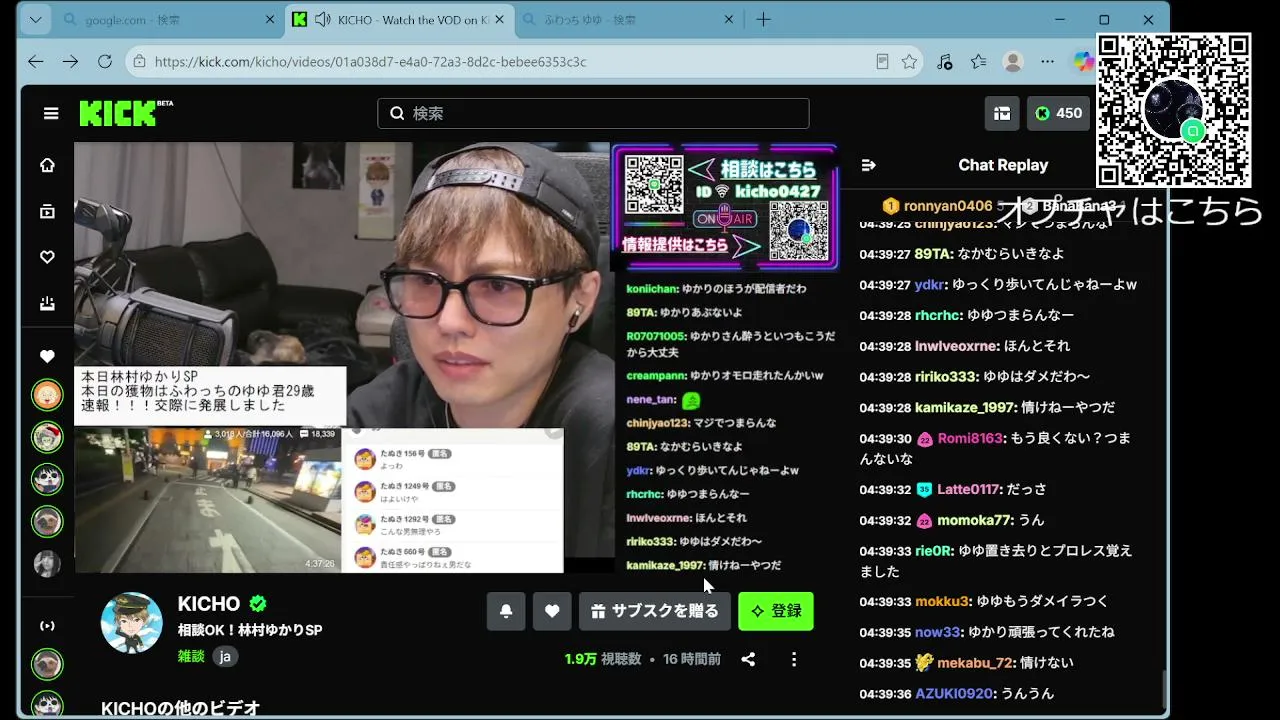
Task: Open chat user 89TA's profile
Action: pos(932,254)
